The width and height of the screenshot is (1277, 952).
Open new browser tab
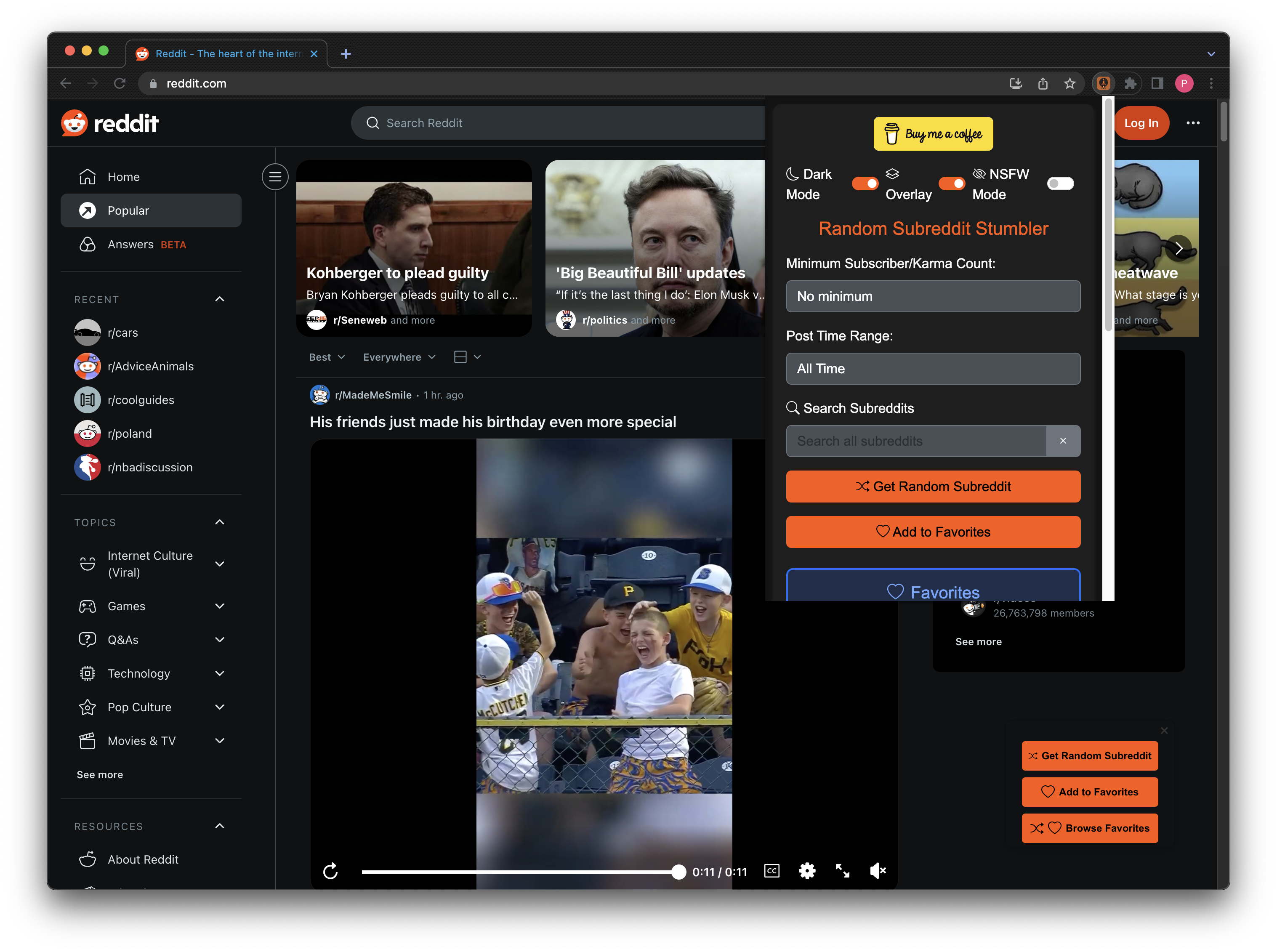345,53
